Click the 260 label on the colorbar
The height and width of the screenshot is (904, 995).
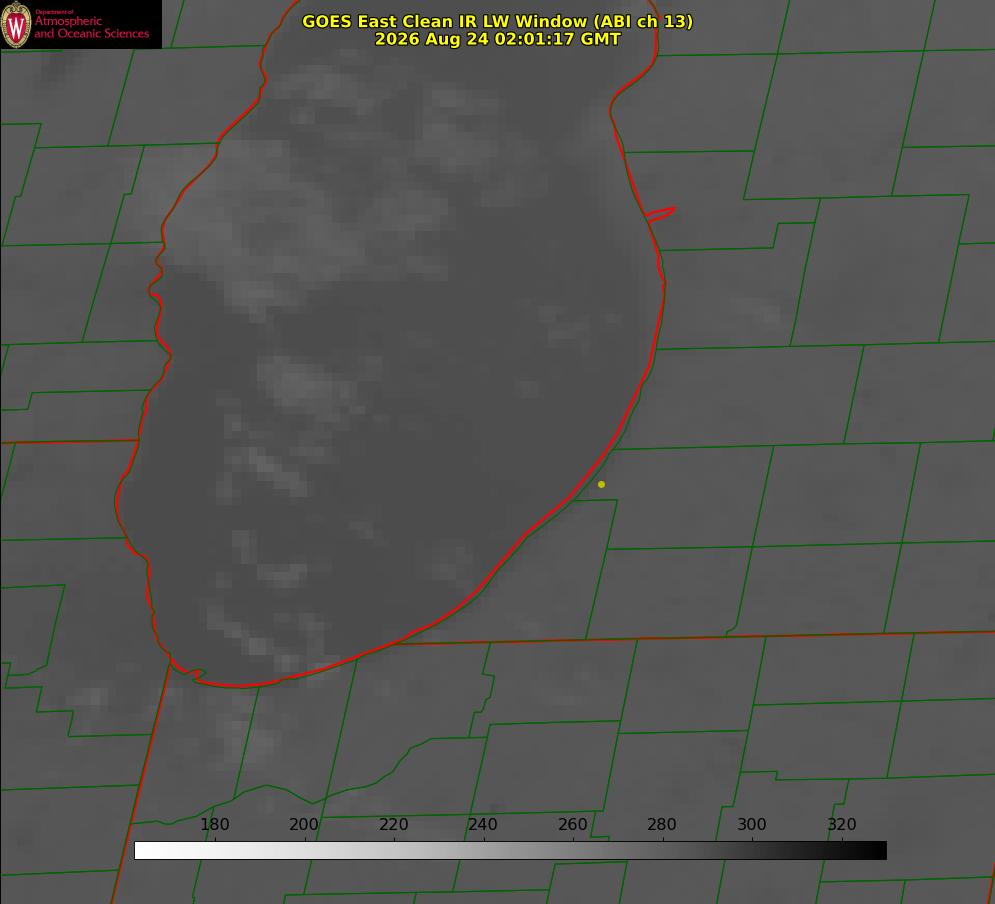point(572,824)
